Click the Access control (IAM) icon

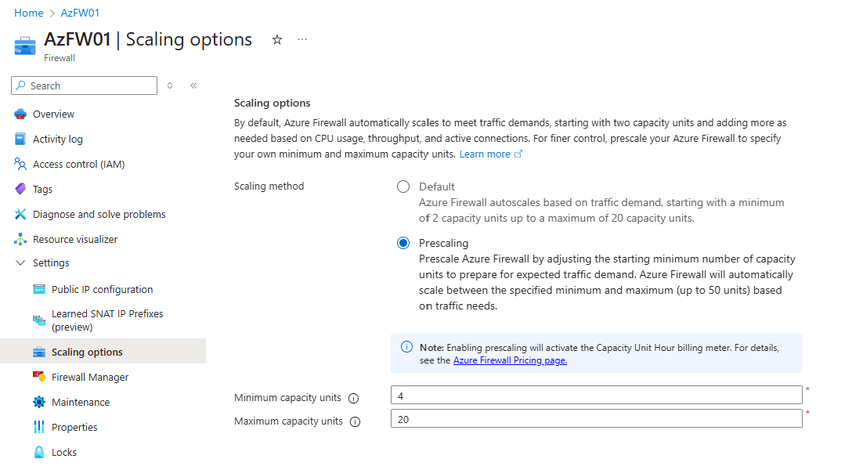coord(20,164)
